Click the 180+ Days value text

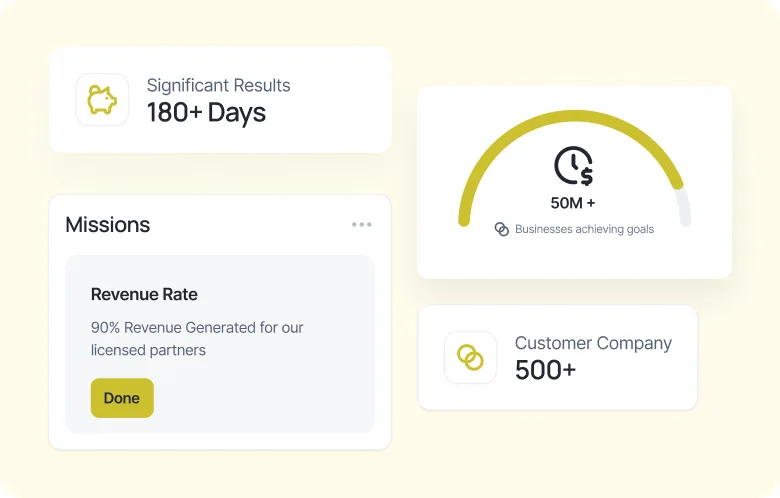[206, 112]
